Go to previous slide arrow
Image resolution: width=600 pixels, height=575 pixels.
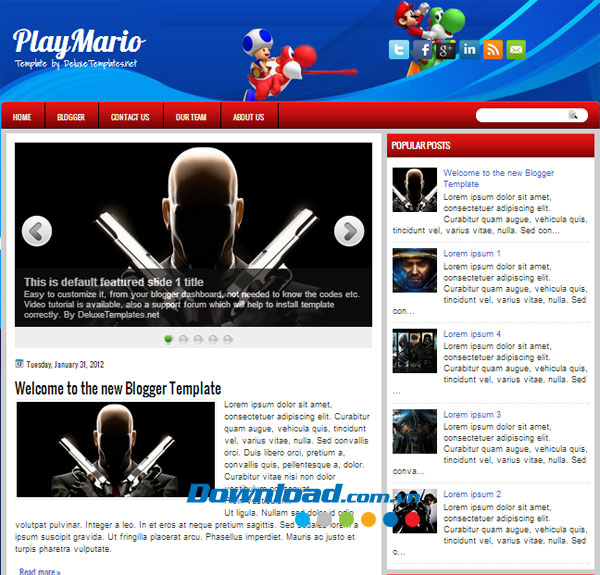pos(37,231)
